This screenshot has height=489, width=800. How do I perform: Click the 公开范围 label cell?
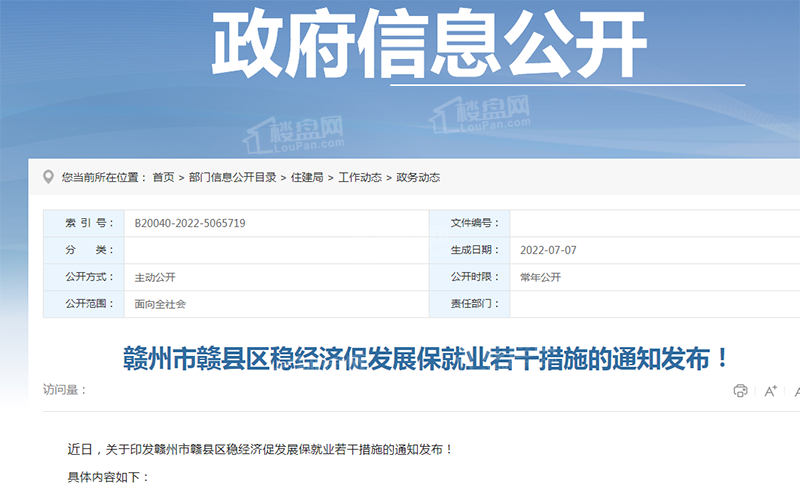tap(84, 304)
